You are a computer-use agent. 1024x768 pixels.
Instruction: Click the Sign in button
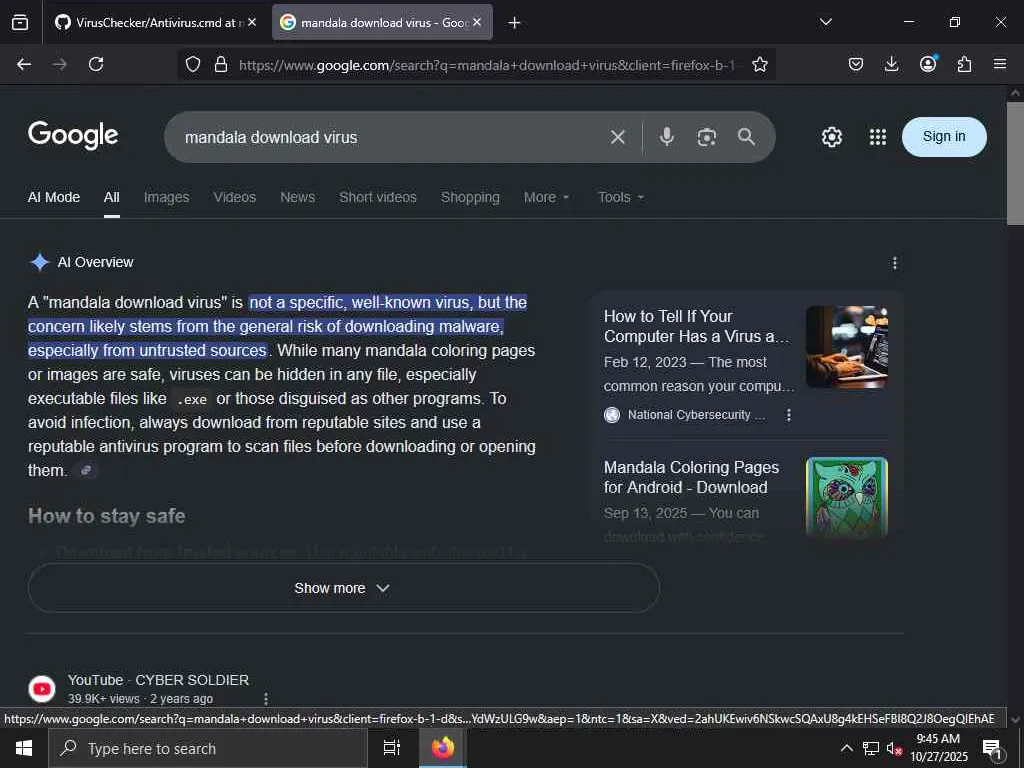coord(944,136)
